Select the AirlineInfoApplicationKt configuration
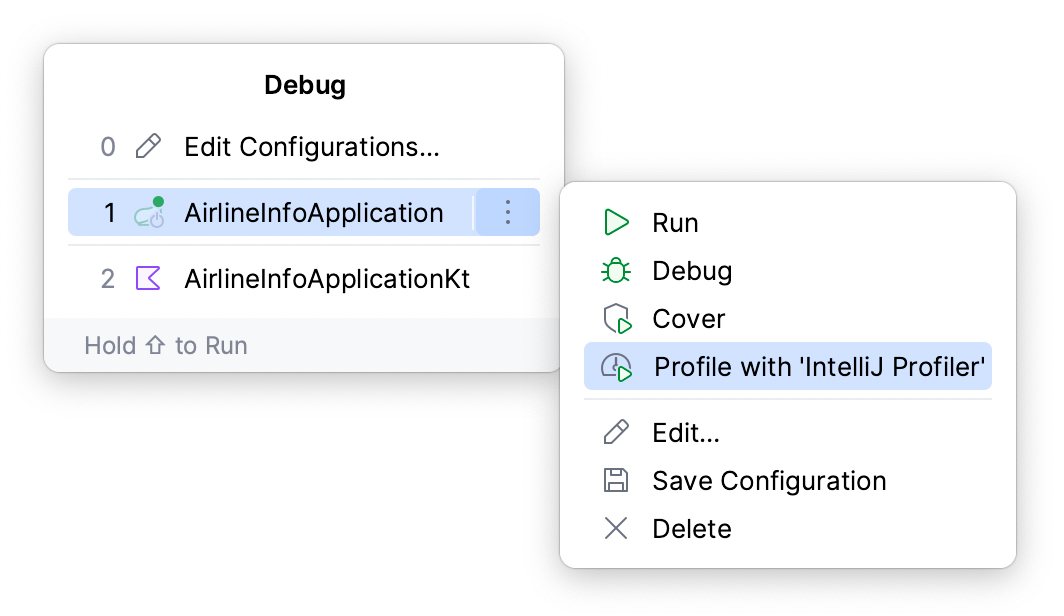 pos(327,279)
